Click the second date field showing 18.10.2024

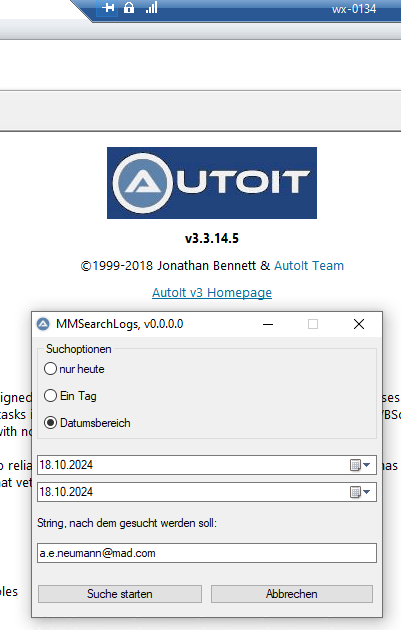[x=207, y=492]
